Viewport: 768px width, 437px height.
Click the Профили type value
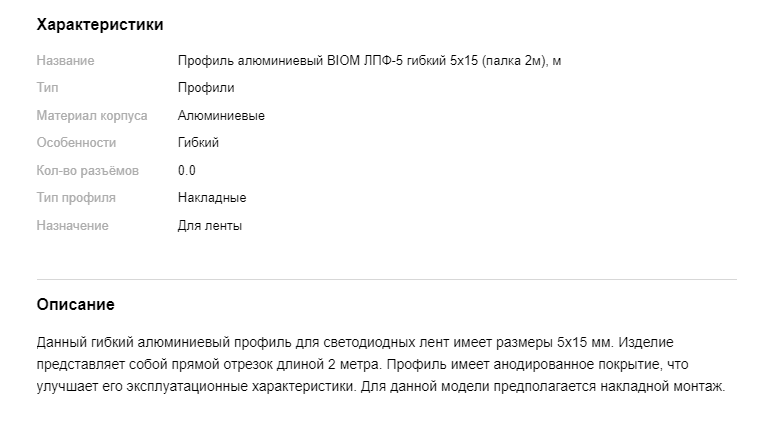206,88
